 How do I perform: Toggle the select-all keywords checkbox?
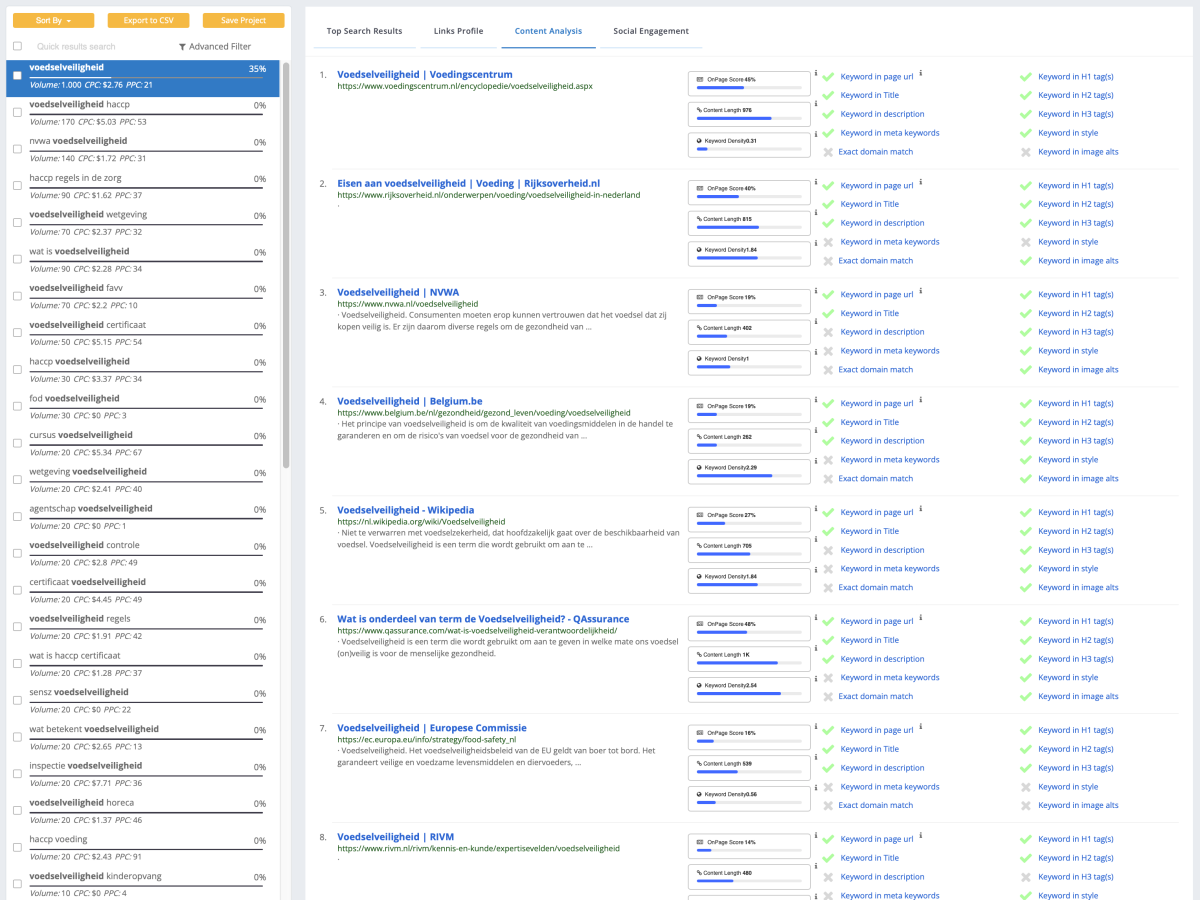point(17,46)
